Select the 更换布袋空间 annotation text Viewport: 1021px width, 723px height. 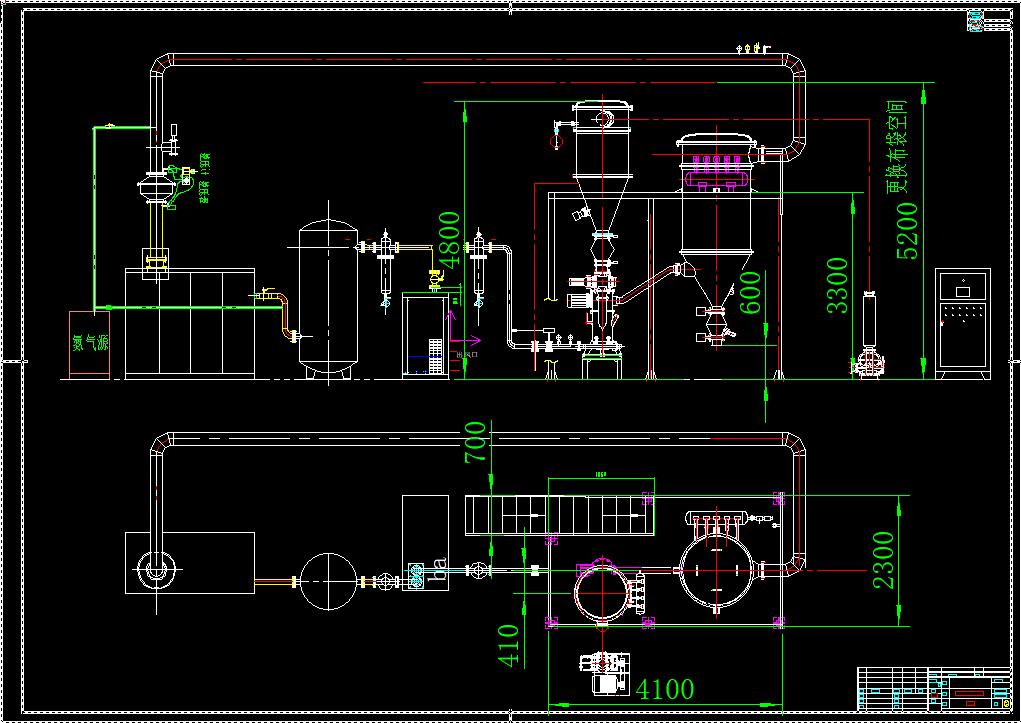click(x=897, y=145)
